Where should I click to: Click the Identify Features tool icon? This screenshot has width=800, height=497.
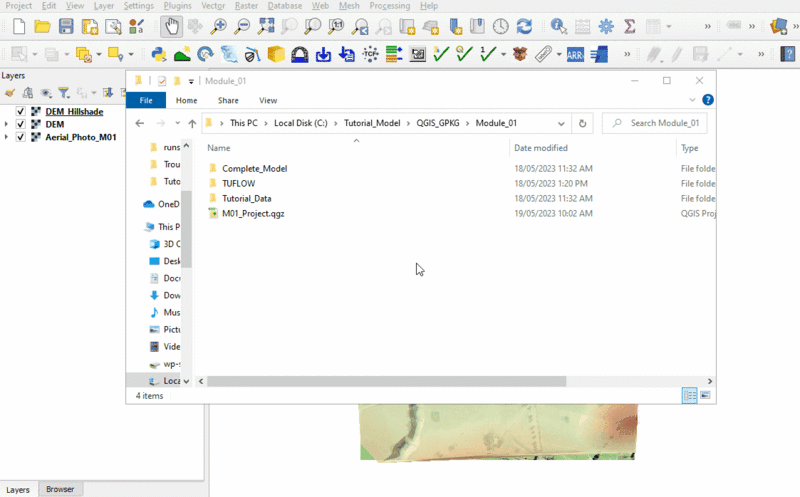tap(558, 26)
